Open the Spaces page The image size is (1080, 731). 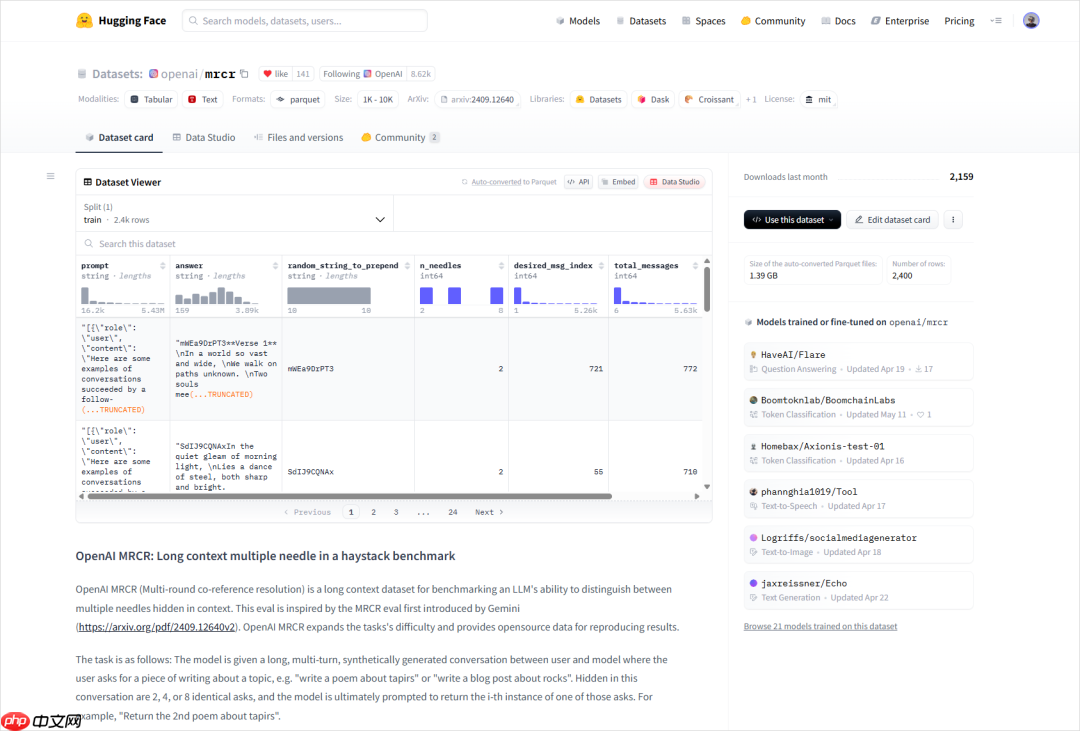[x=703, y=21]
